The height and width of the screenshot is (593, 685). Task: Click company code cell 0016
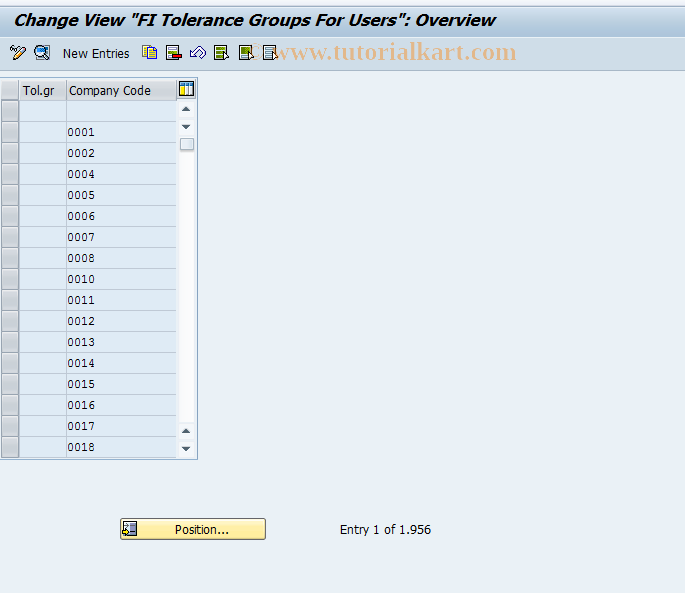point(121,405)
